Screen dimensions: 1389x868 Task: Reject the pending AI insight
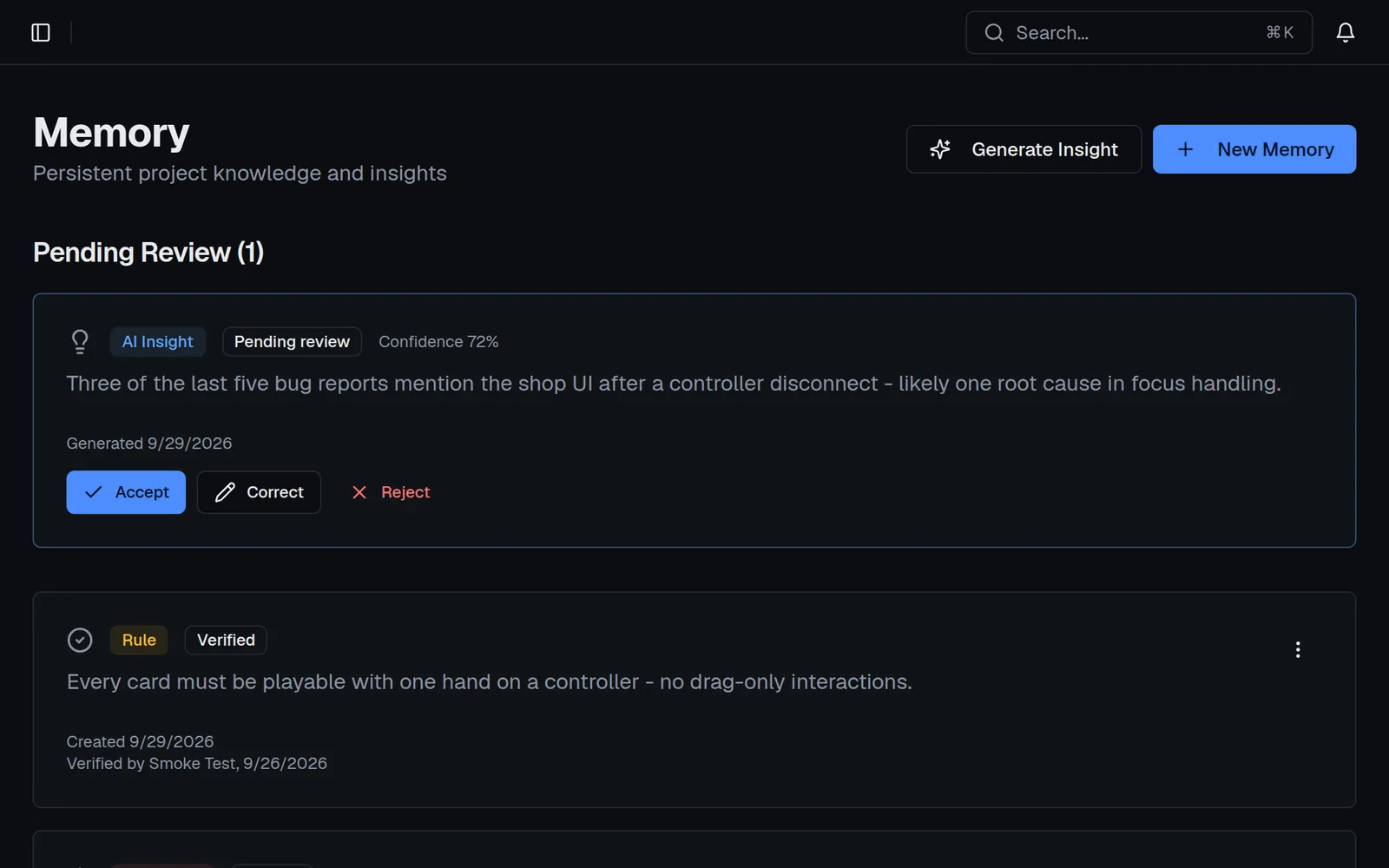pos(391,492)
